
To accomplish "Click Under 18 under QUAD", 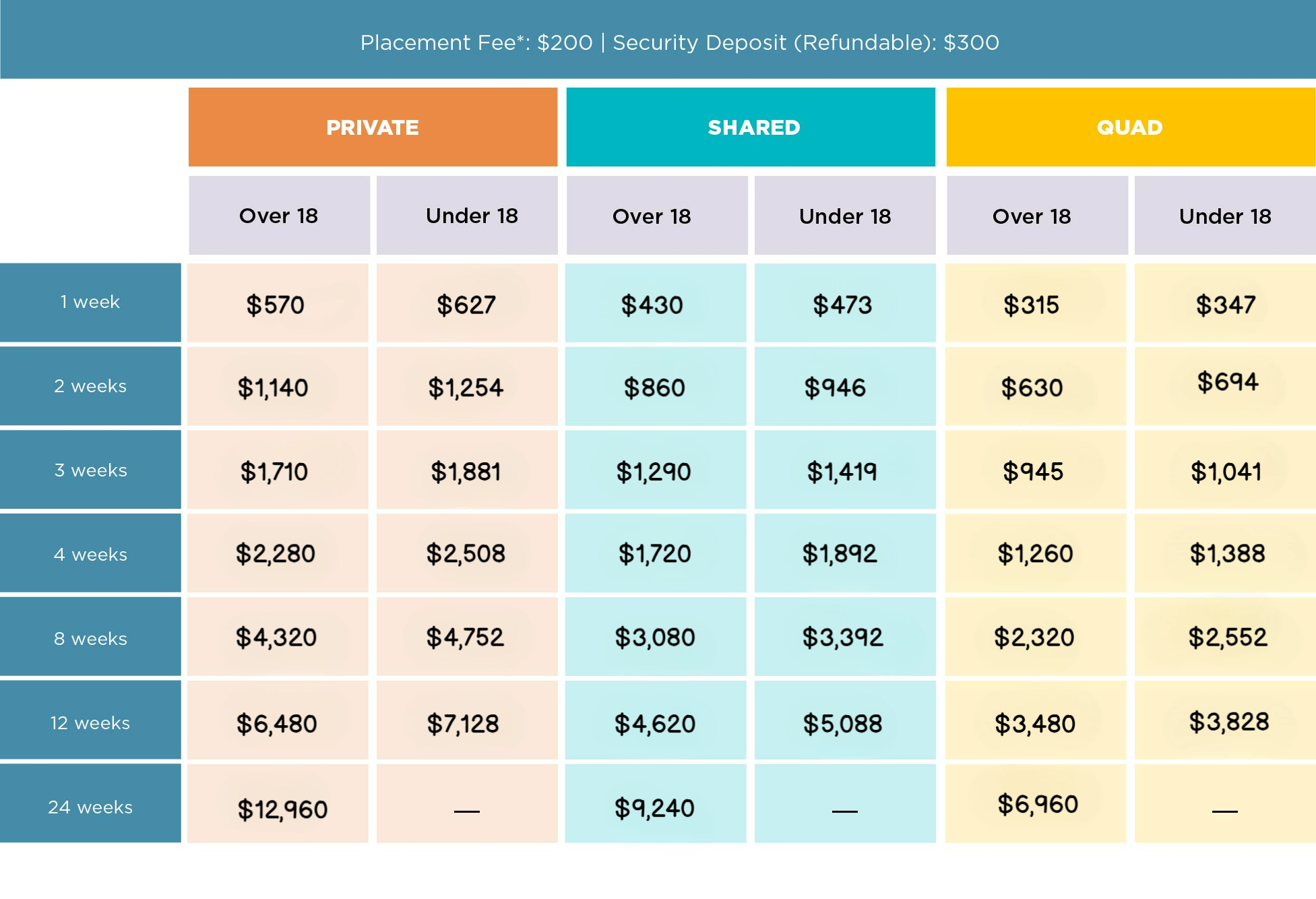I will tap(1225, 216).
